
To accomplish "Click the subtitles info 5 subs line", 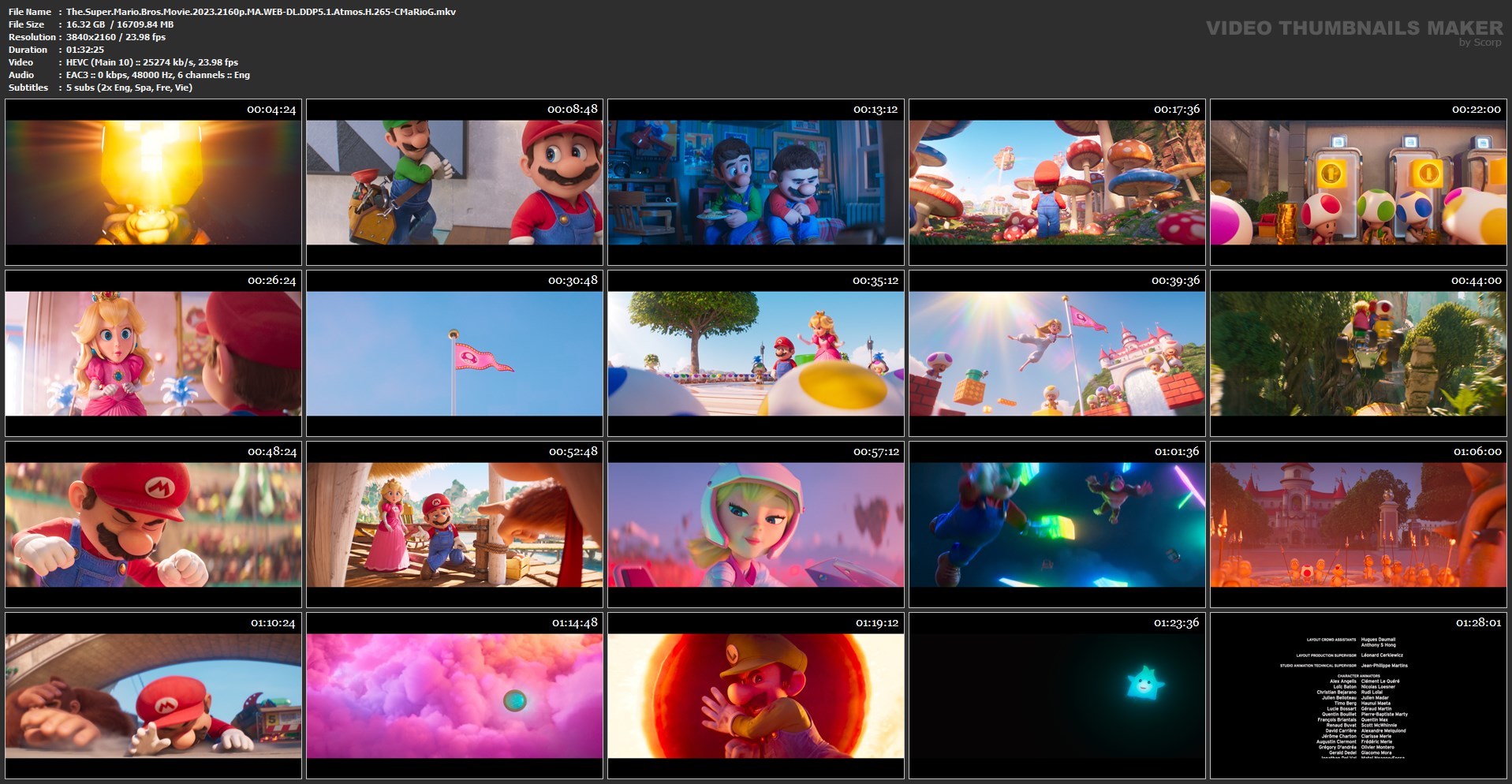I will pyautogui.click(x=129, y=88).
